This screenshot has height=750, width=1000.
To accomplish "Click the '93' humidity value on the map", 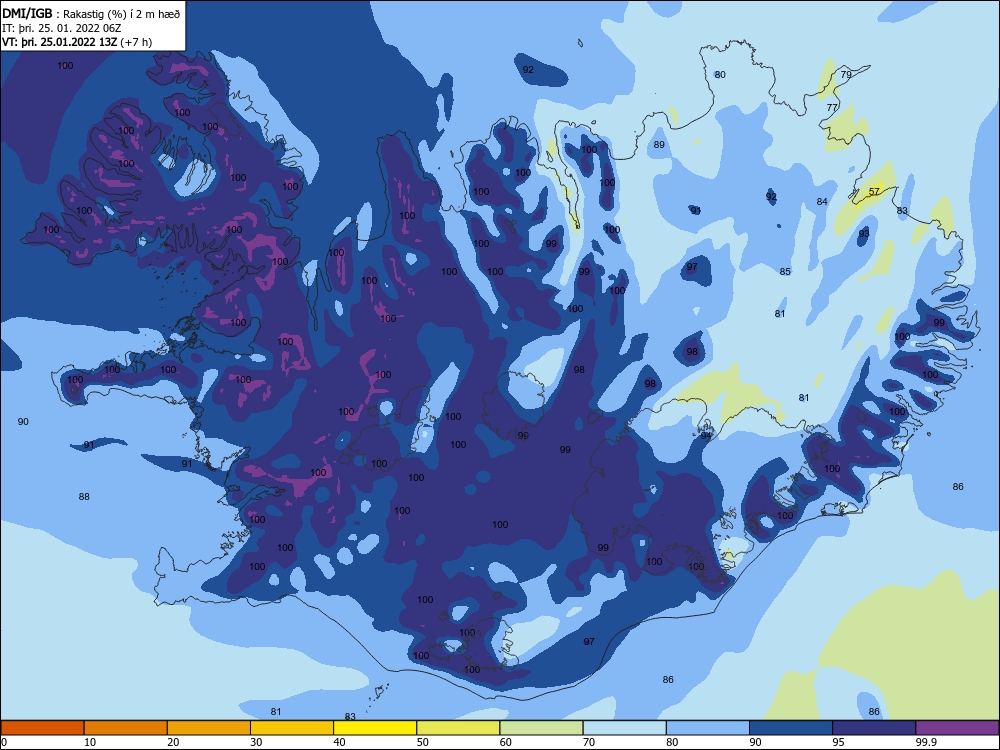I will pyautogui.click(x=864, y=233).
